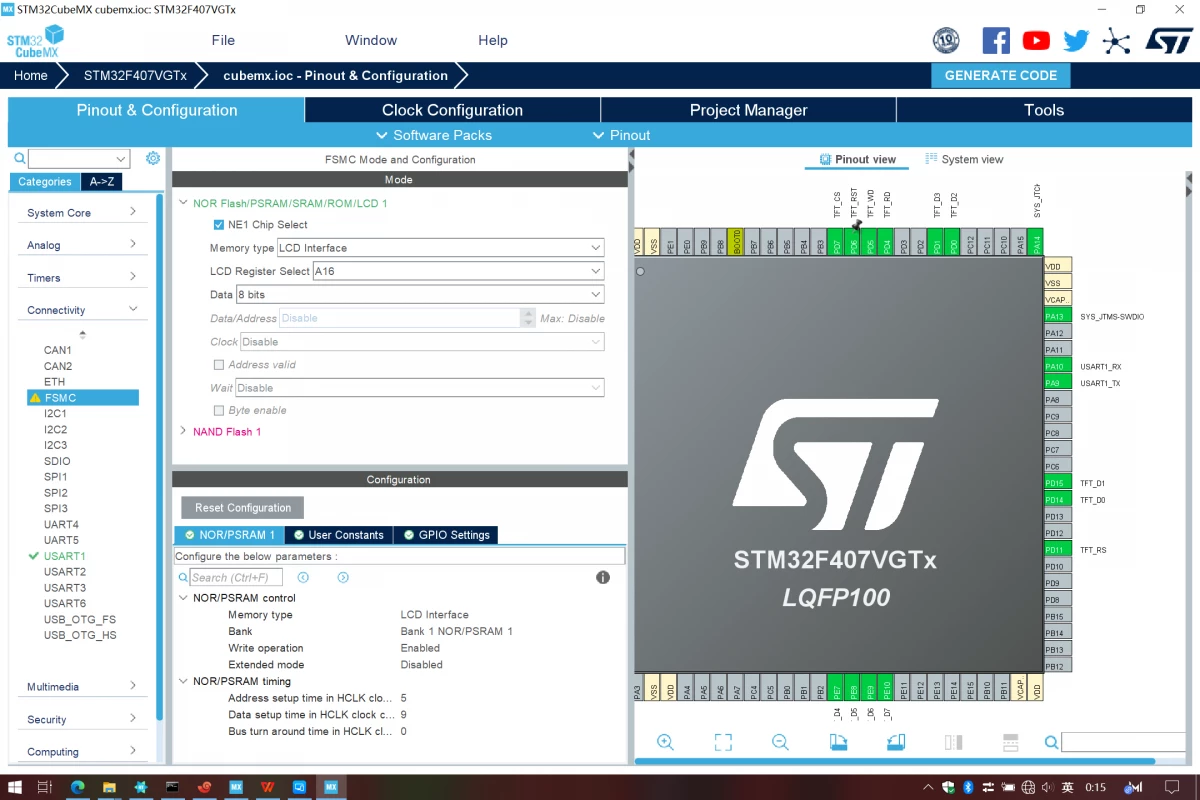Open the Facebook link icon
Screen dimensions: 1200x800
tap(996, 40)
